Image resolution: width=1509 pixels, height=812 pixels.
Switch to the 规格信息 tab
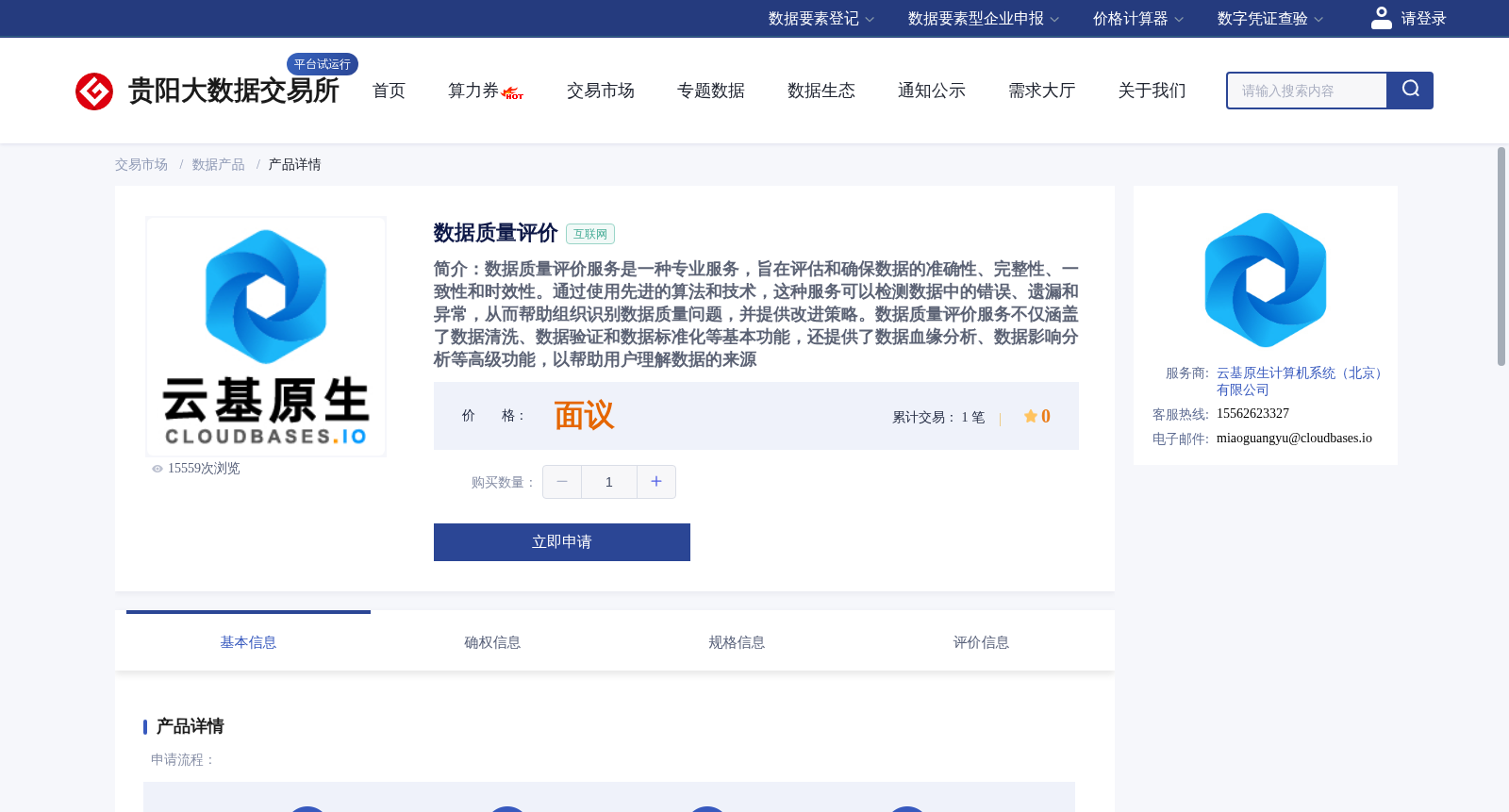737,642
